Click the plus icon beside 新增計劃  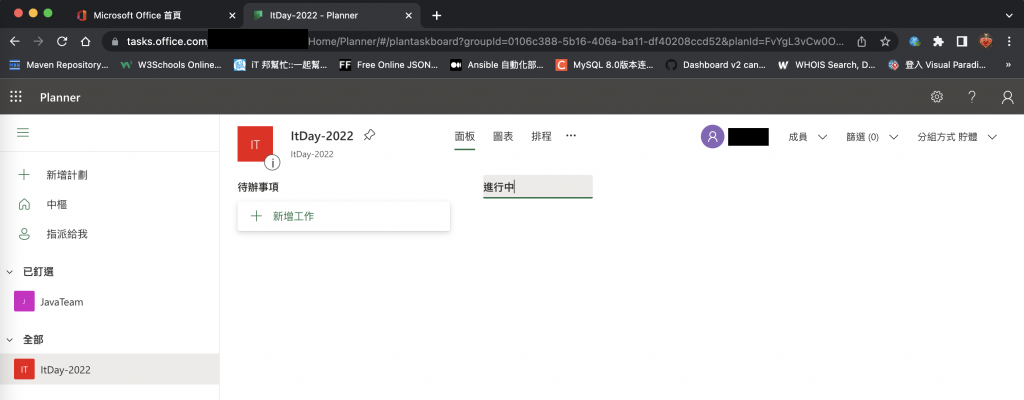[24, 175]
